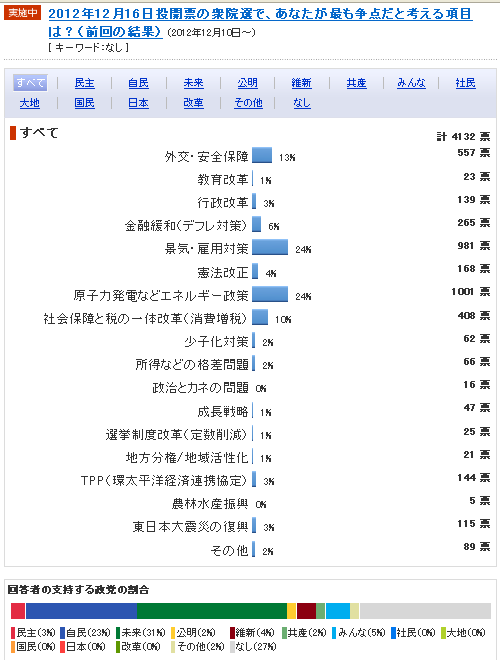
Task: Click the 景気・雇用対策 24% bar
Action: pos(270,247)
